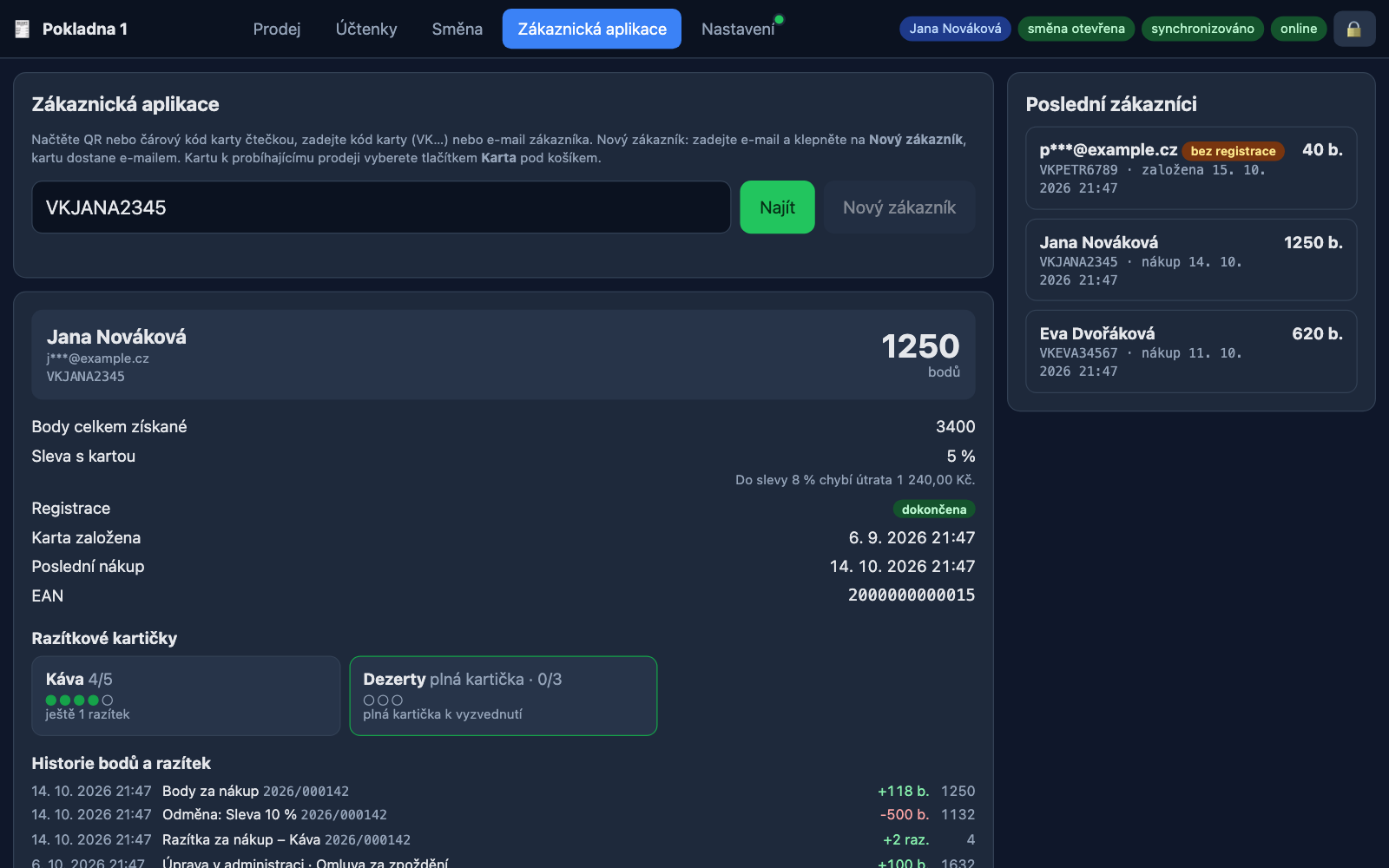Click the j***@example.cz email text
The image size is (1389, 868).
98,358
